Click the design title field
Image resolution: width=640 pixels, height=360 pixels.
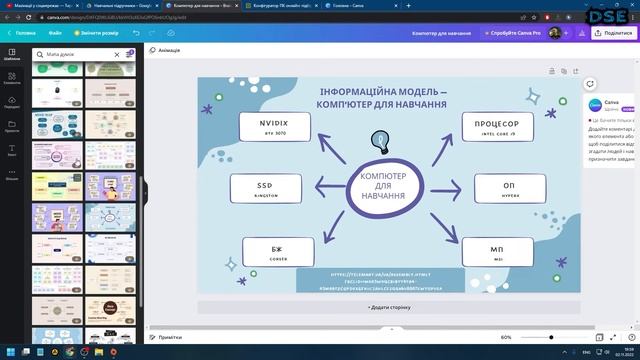tap(441, 33)
